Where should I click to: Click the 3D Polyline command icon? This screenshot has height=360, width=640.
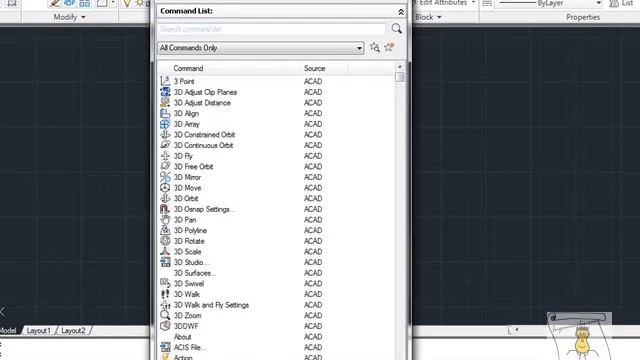pyautogui.click(x=165, y=230)
